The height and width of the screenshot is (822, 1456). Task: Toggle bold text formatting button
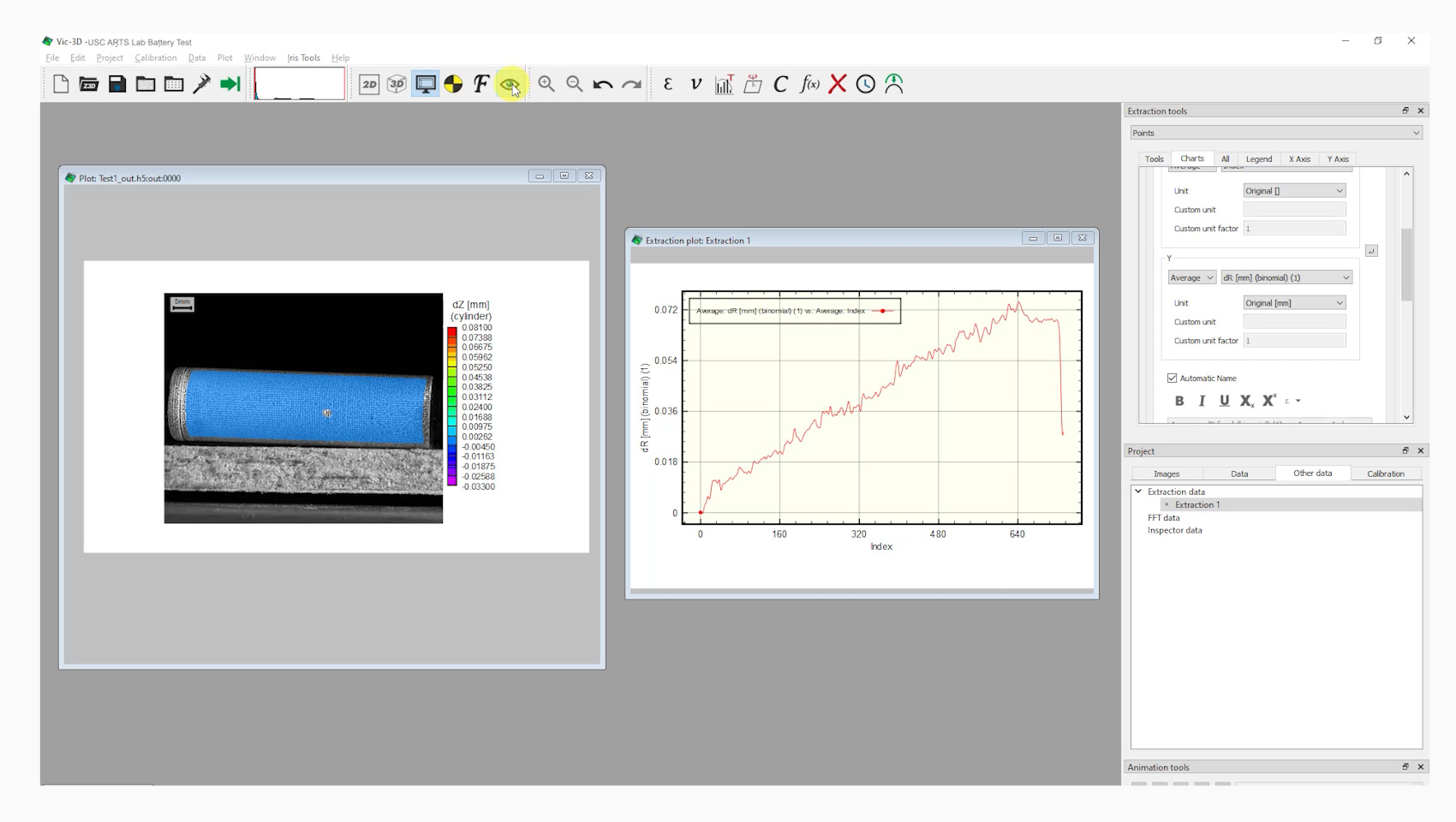1179,401
